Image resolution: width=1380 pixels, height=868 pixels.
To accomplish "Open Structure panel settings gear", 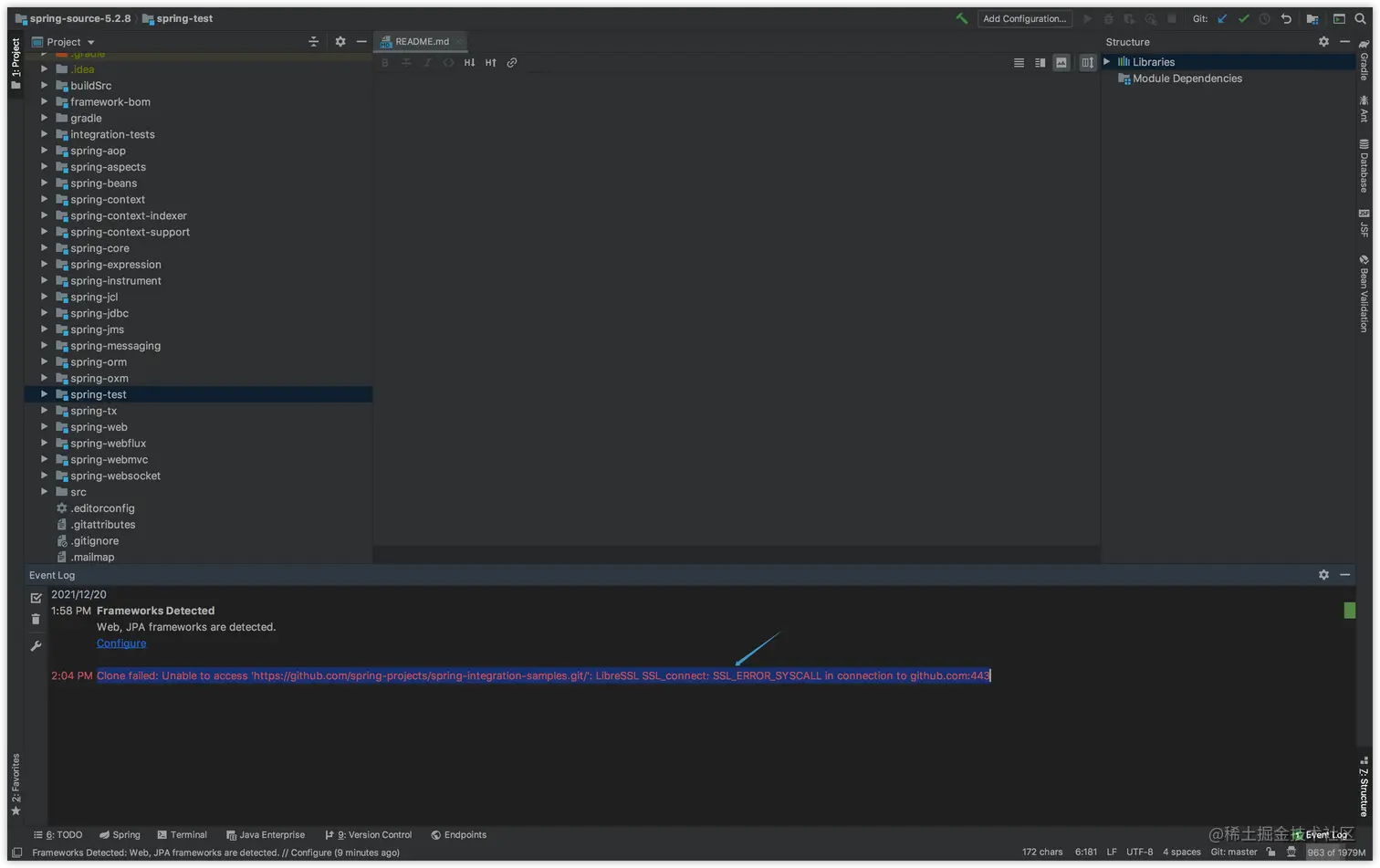I will coord(1323,42).
